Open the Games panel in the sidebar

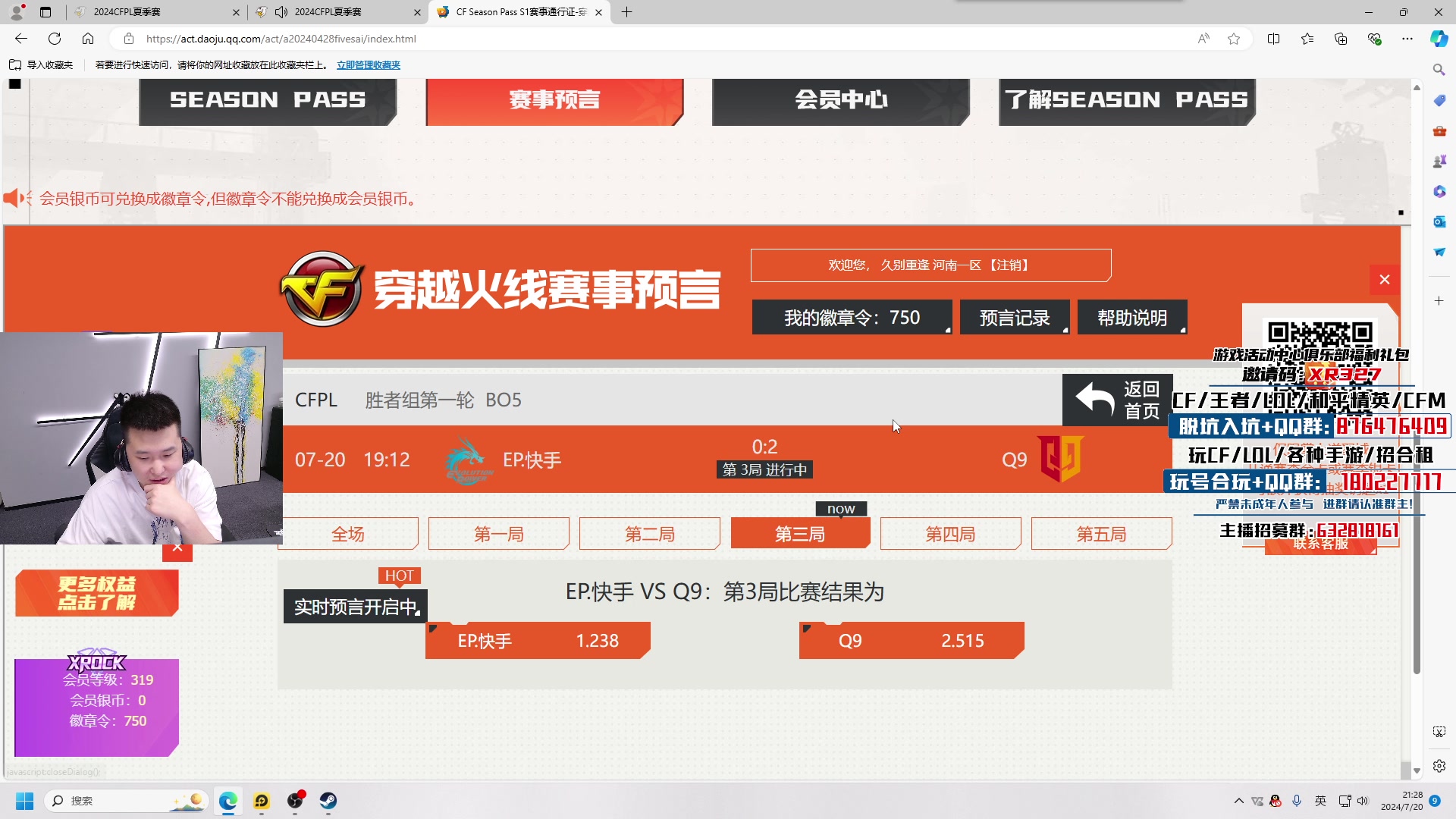coord(1439,161)
